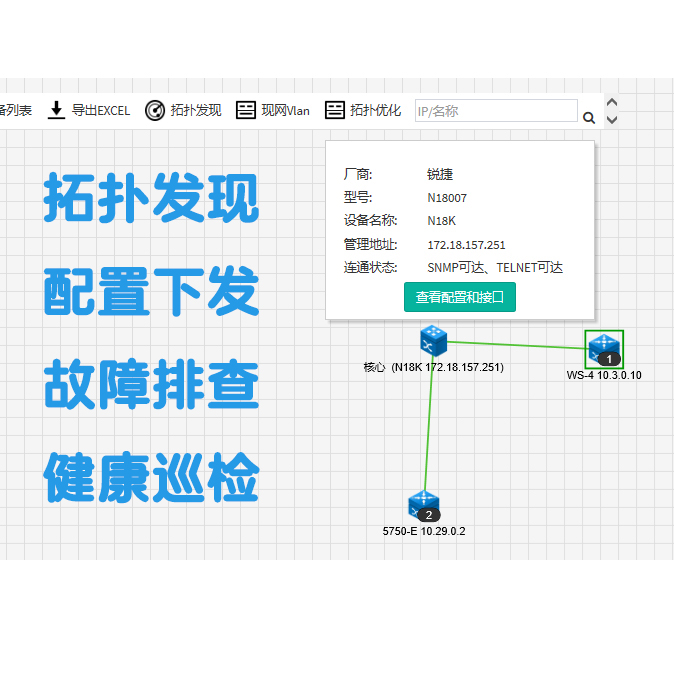
Task: Click the 厂商: label in popup
Action: (358, 175)
